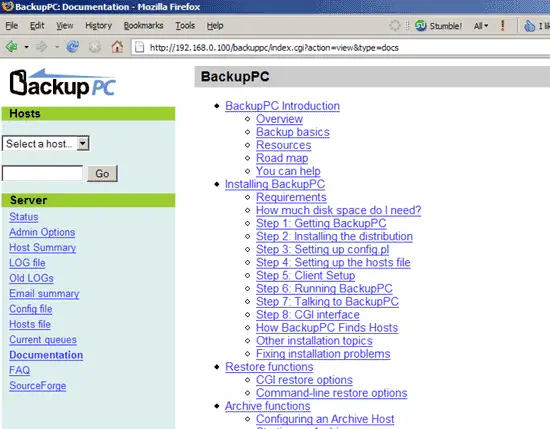This screenshot has height=429, width=550.
Task: Open BackupPC Introduction section link
Action: (x=282, y=106)
